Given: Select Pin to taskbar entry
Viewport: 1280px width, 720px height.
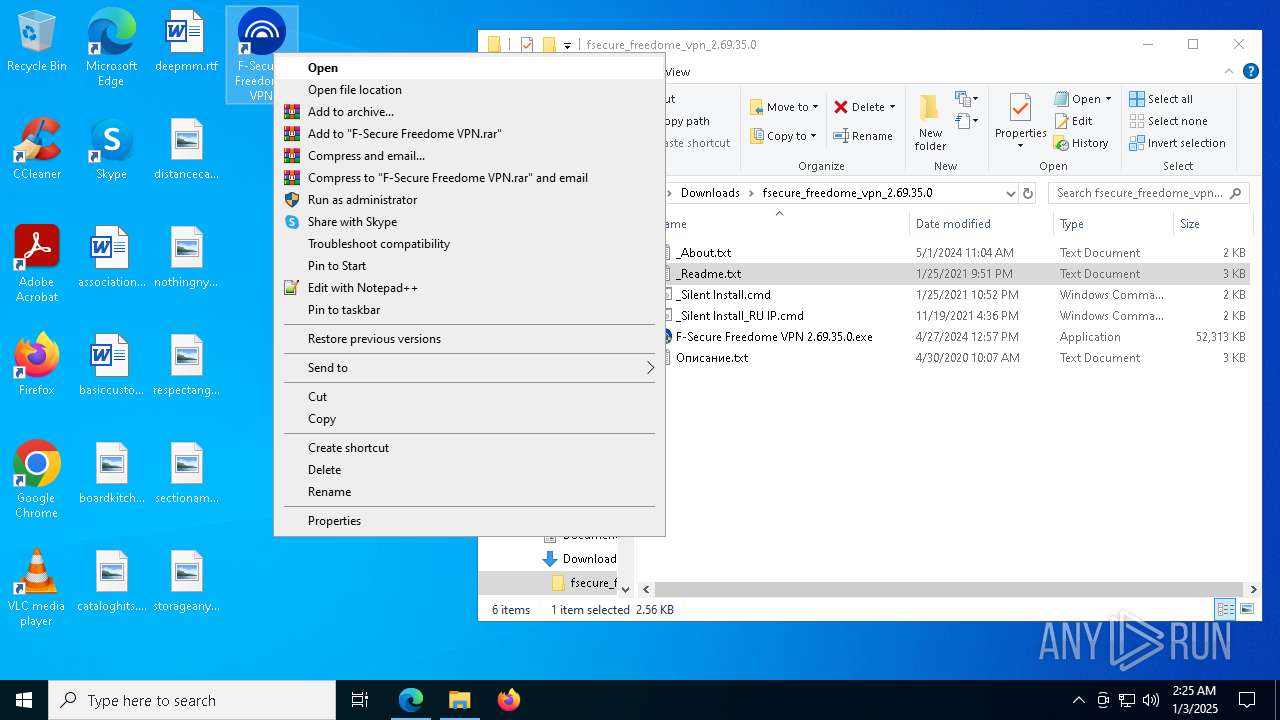Looking at the screenshot, I should [x=469, y=310].
